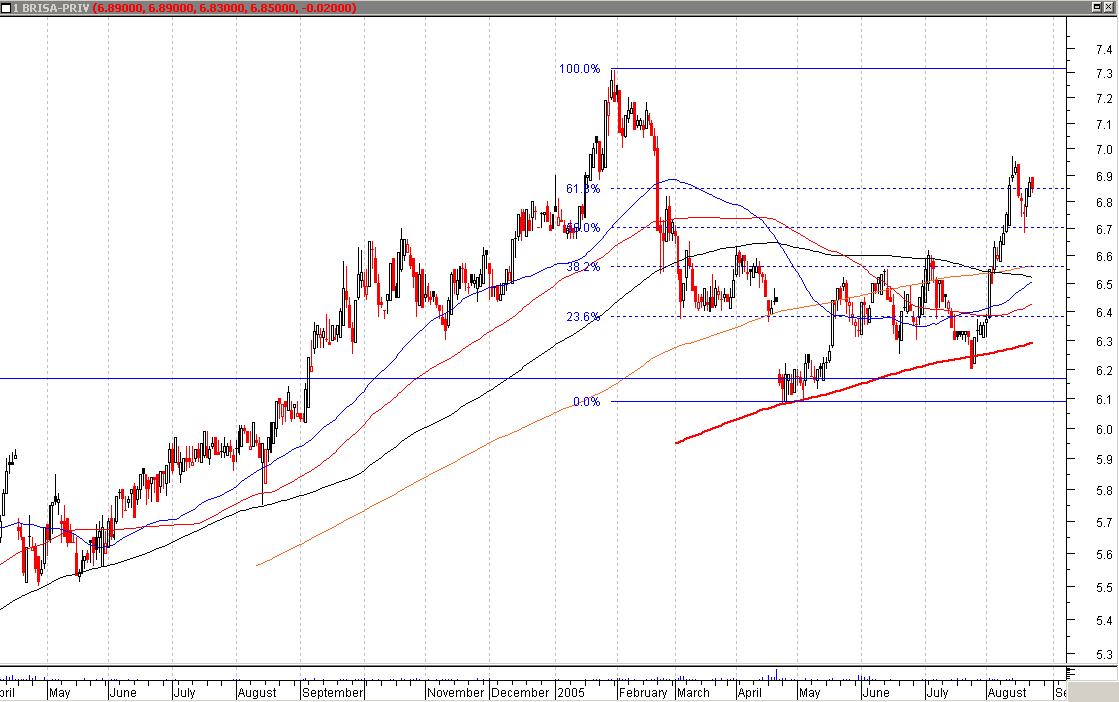Click the April label left of 2005's May
The height and width of the screenshot is (702, 1119).
pyautogui.click(x=750, y=692)
